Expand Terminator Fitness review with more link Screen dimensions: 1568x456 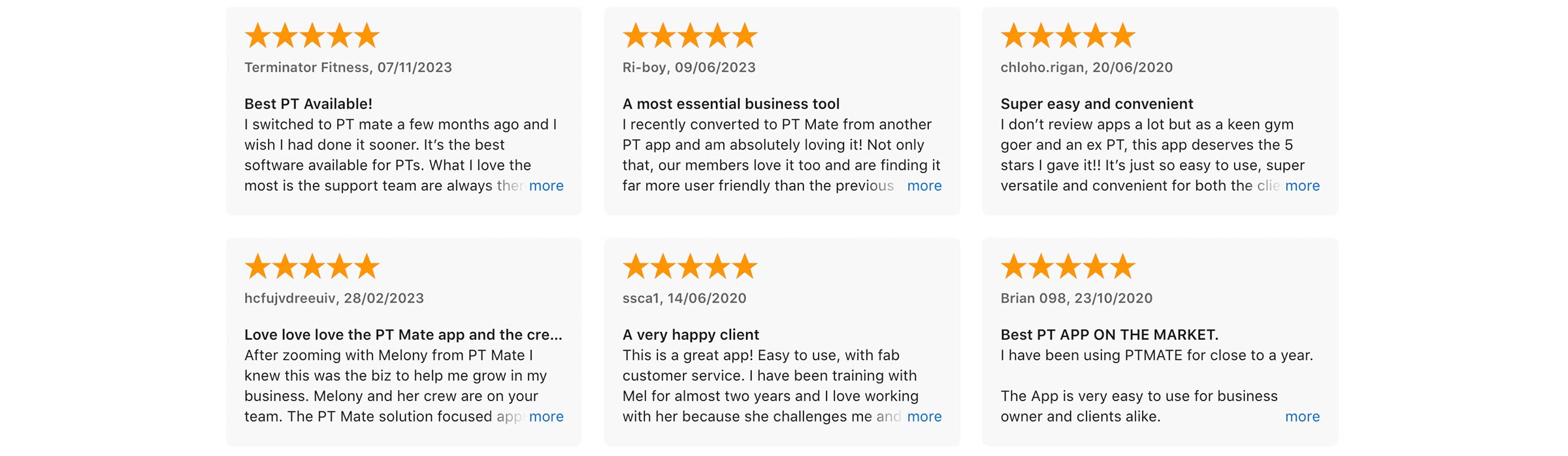tap(546, 186)
